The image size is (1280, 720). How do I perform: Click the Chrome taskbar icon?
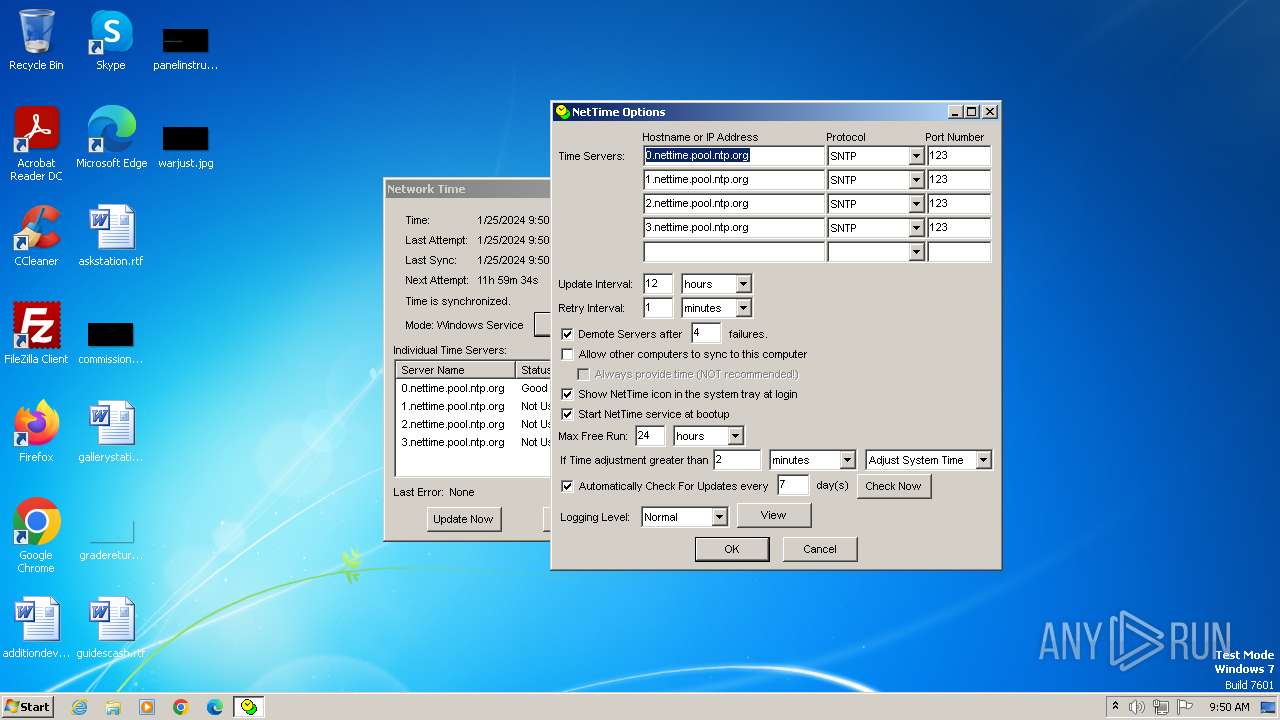point(181,707)
